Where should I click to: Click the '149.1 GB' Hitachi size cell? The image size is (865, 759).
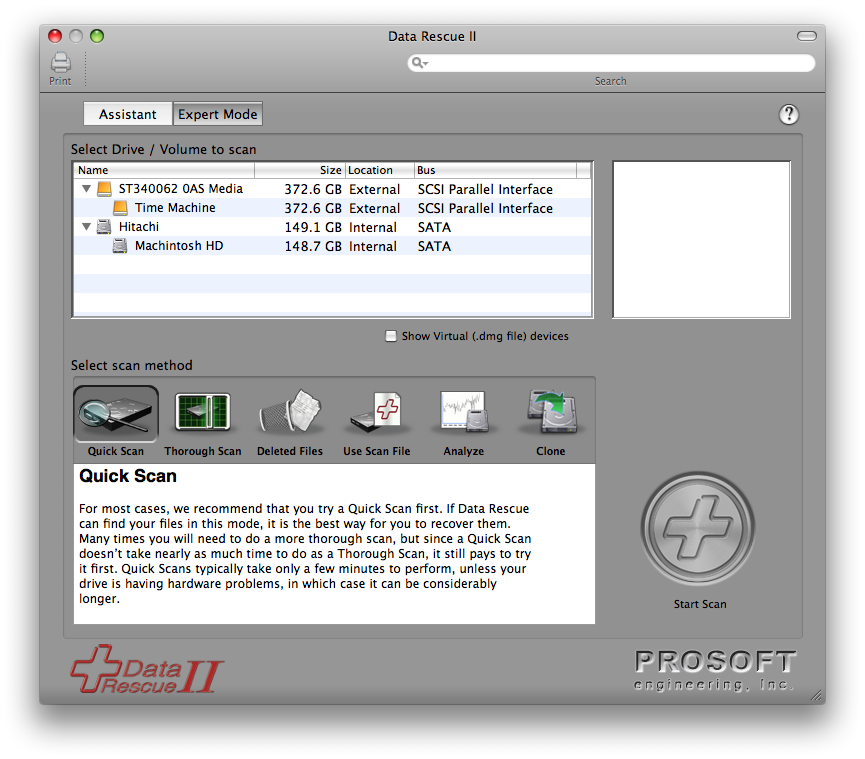(313, 227)
